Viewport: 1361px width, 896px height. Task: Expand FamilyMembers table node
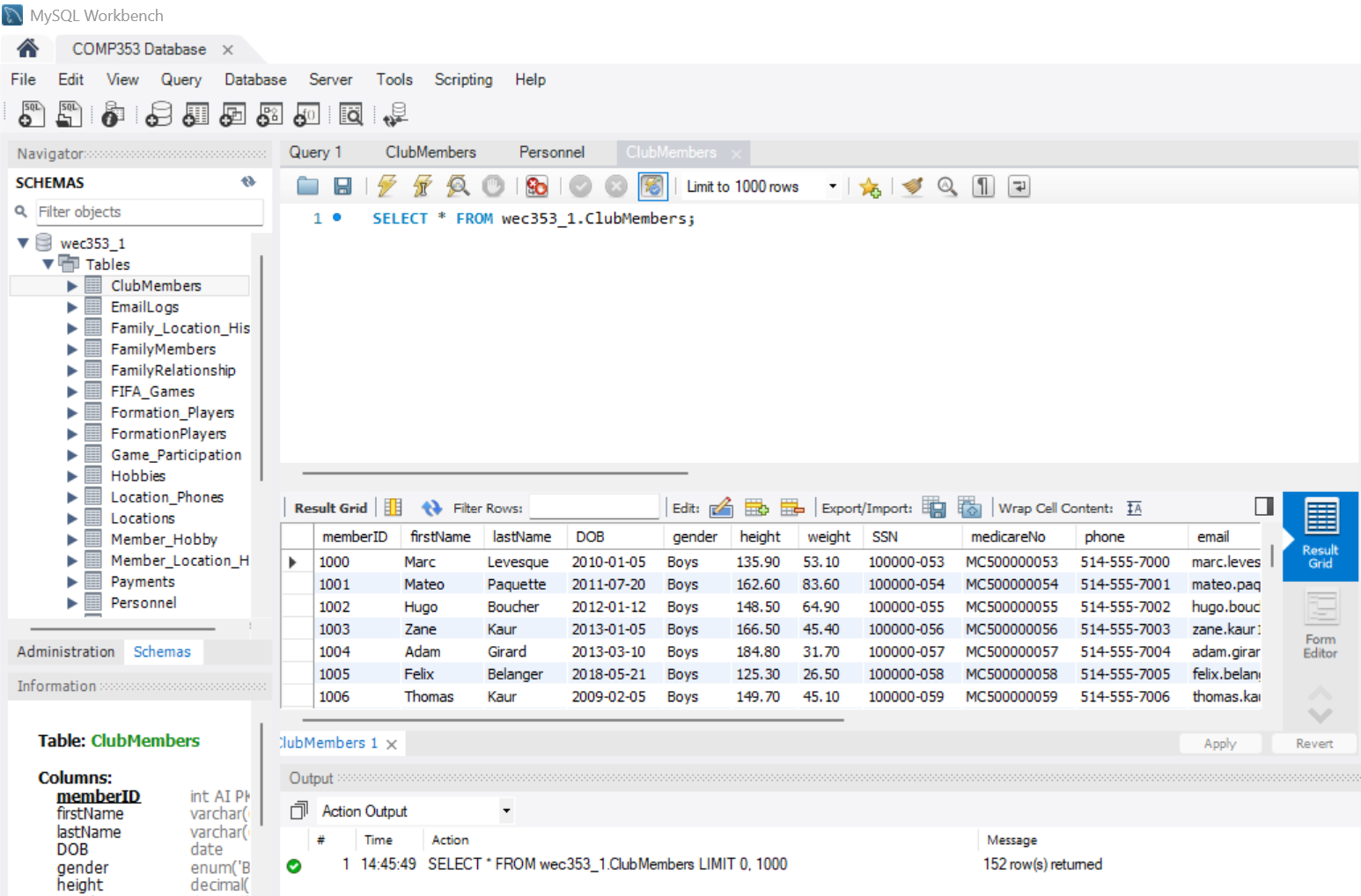(x=72, y=349)
